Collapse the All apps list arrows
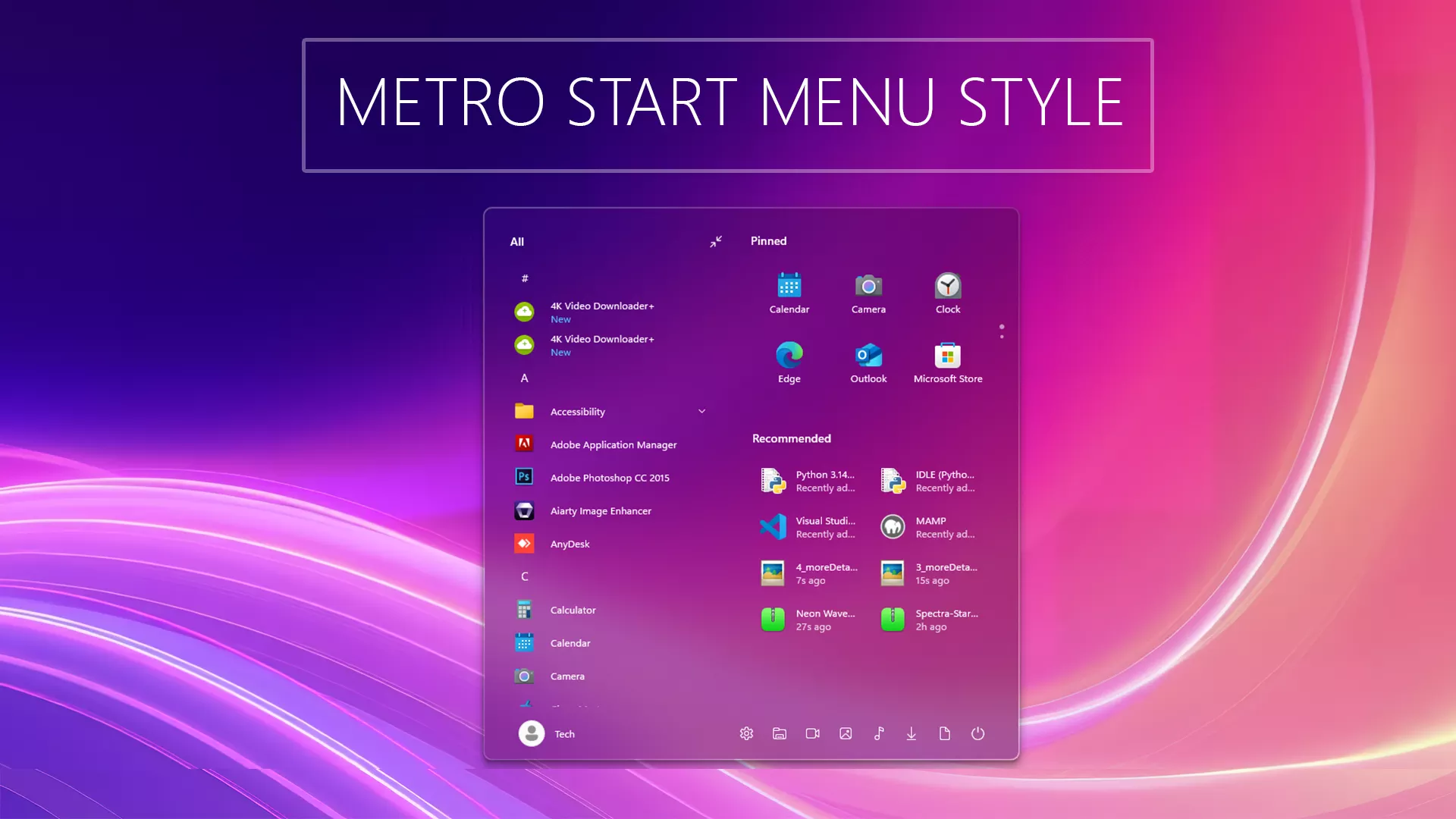This screenshot has height=819, width=1456. coord(716,241)
